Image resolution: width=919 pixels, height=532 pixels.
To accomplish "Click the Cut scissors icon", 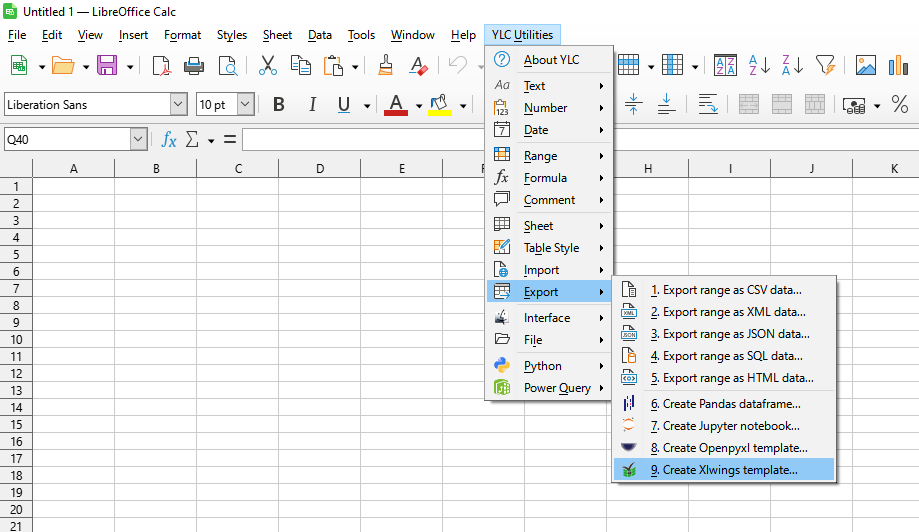I will [267, 66].
